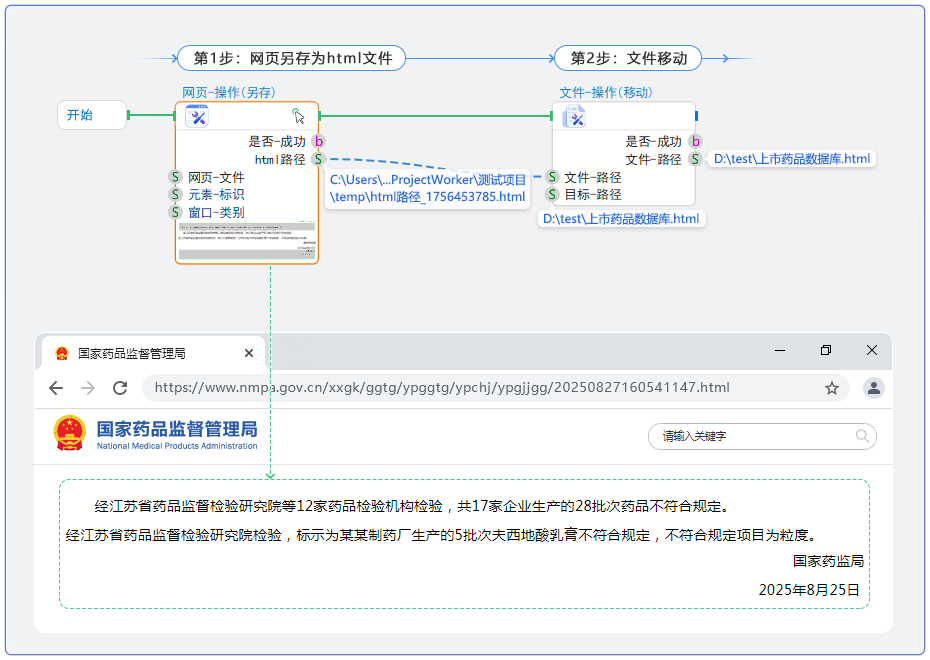Toggle the 'S' badge beside 目标-路径 input
Image resolution: width=930 pixels, height=660 pixels.
coord(553,194)
